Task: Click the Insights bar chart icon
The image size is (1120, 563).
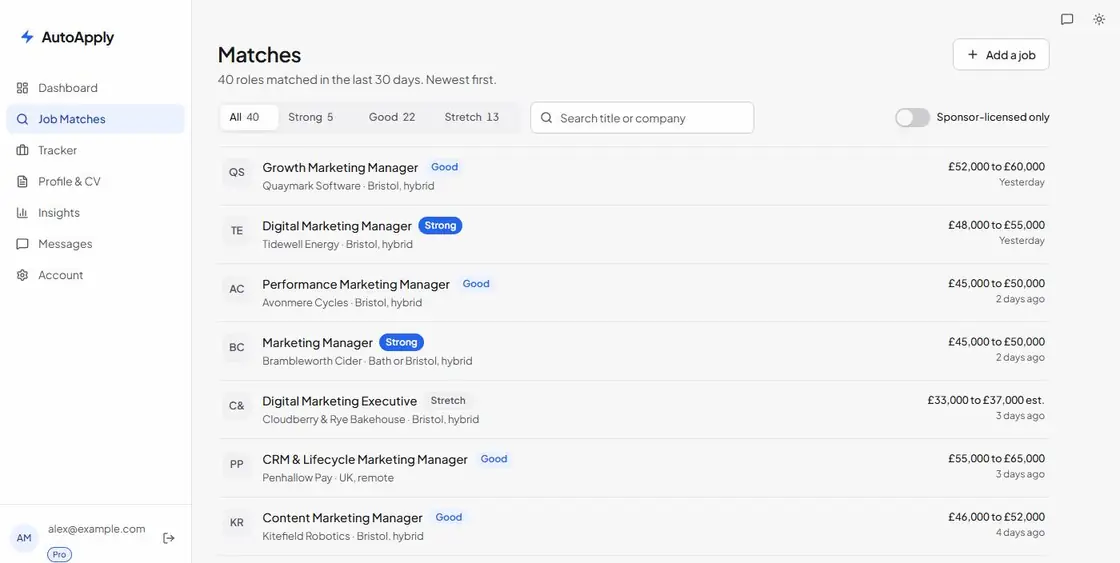Action: (x=22, y=213)
